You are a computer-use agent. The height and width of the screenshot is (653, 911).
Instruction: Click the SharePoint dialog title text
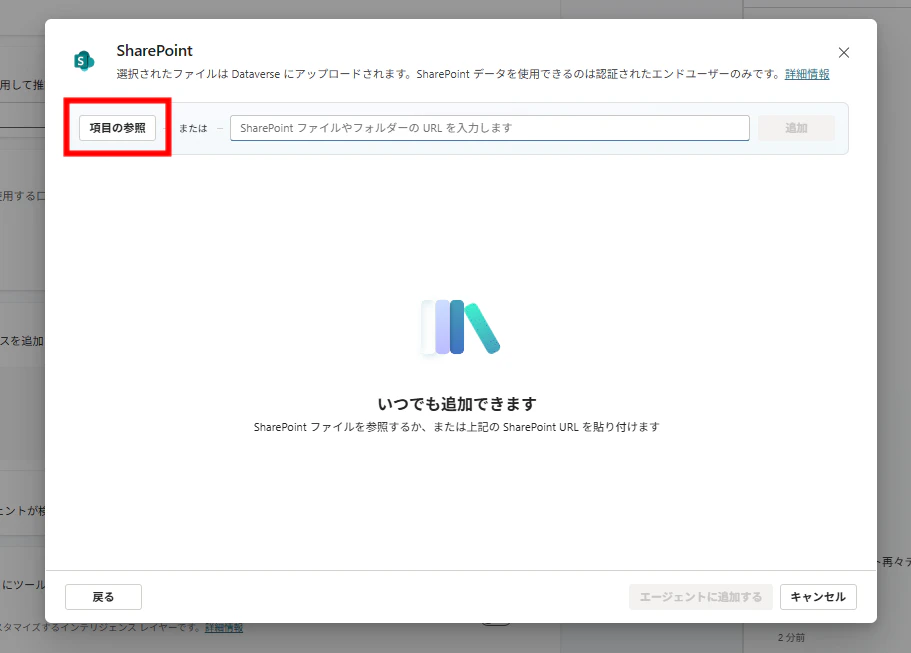(154, 51)
